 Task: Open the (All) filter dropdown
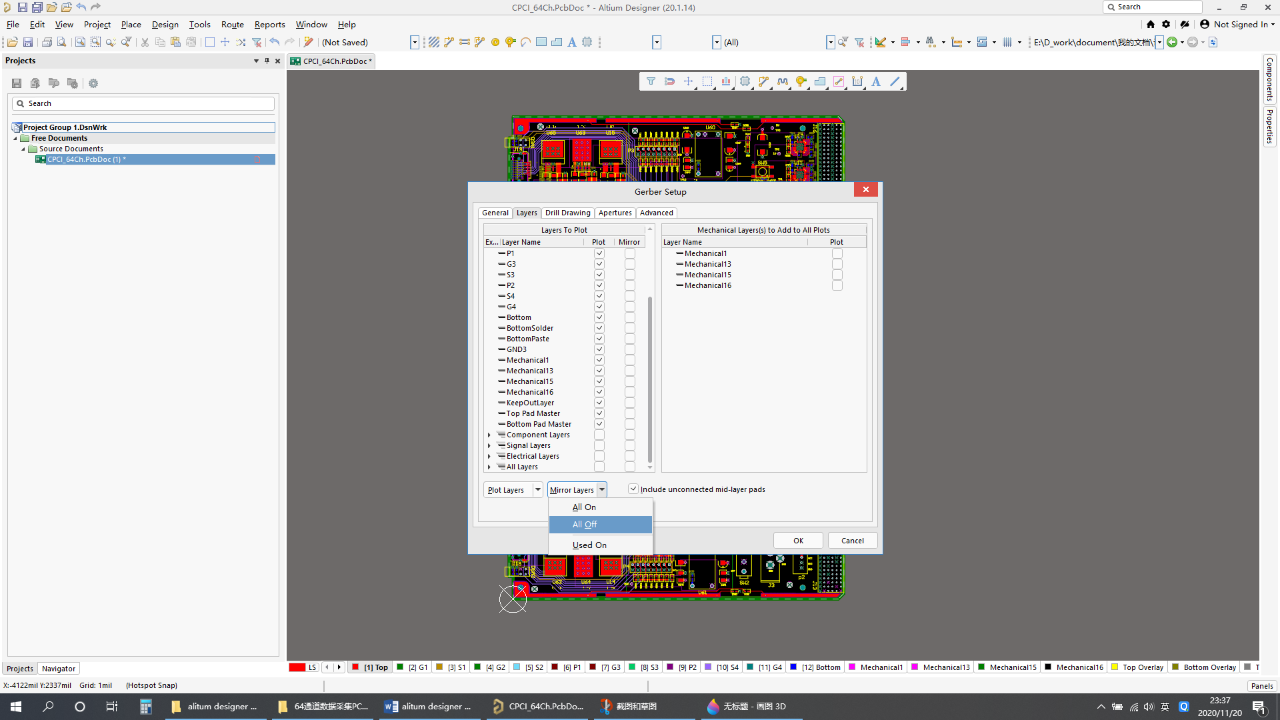coord(831,42)
